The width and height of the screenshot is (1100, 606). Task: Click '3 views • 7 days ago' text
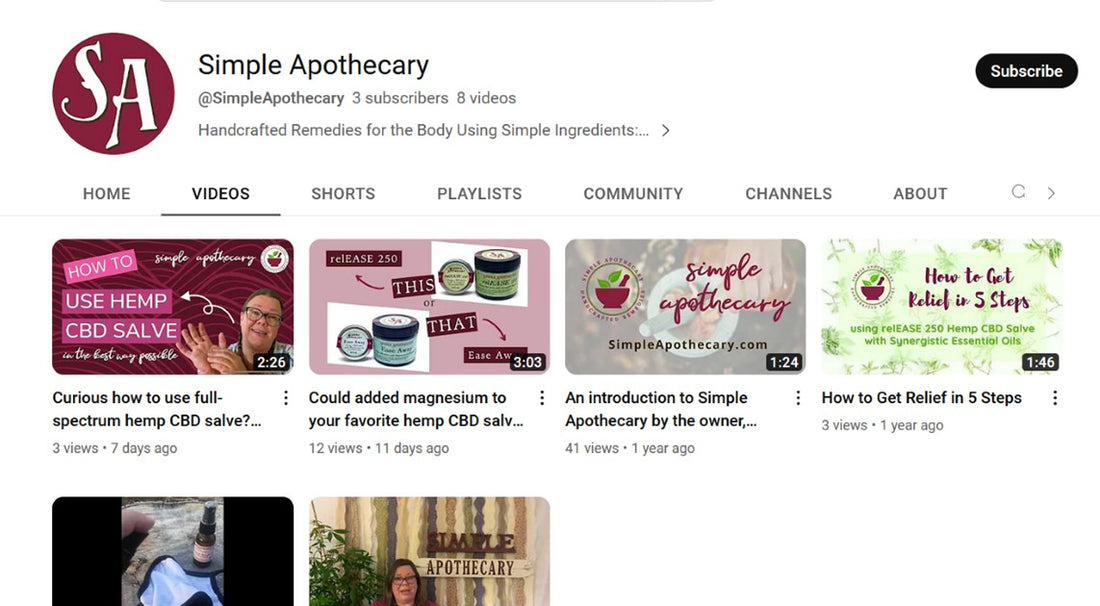114,448
